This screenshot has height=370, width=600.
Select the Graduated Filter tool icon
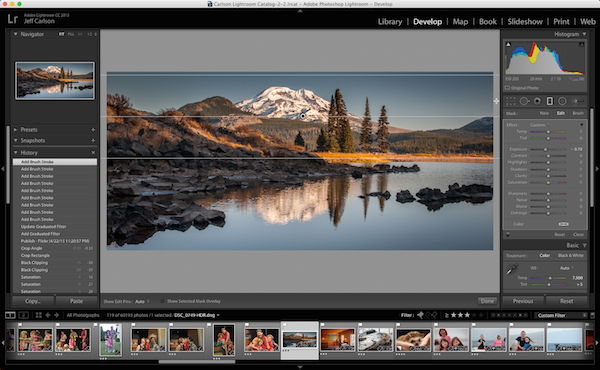(549, 101)
